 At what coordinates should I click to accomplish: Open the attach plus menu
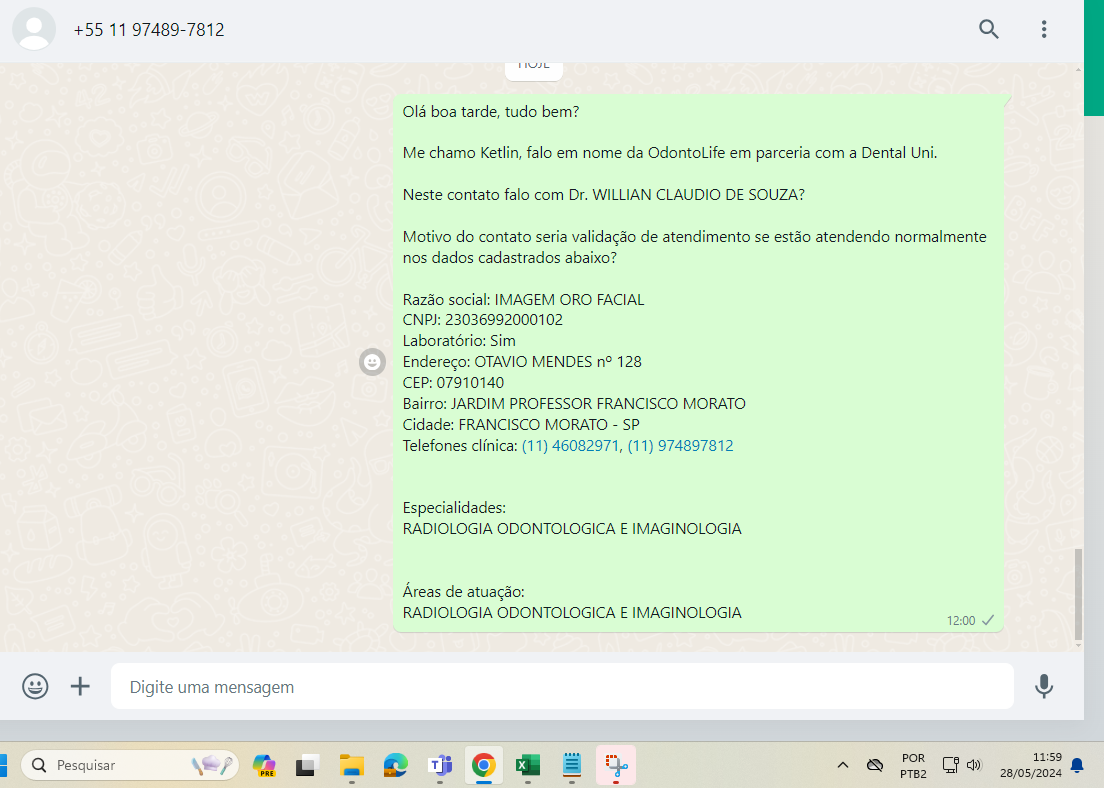click(x=80, y=686)
